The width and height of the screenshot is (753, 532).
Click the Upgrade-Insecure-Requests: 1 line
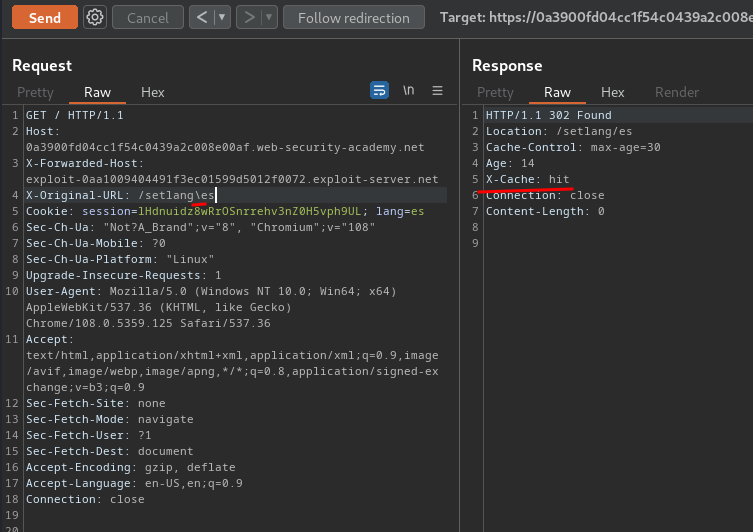tap(123, 275)
